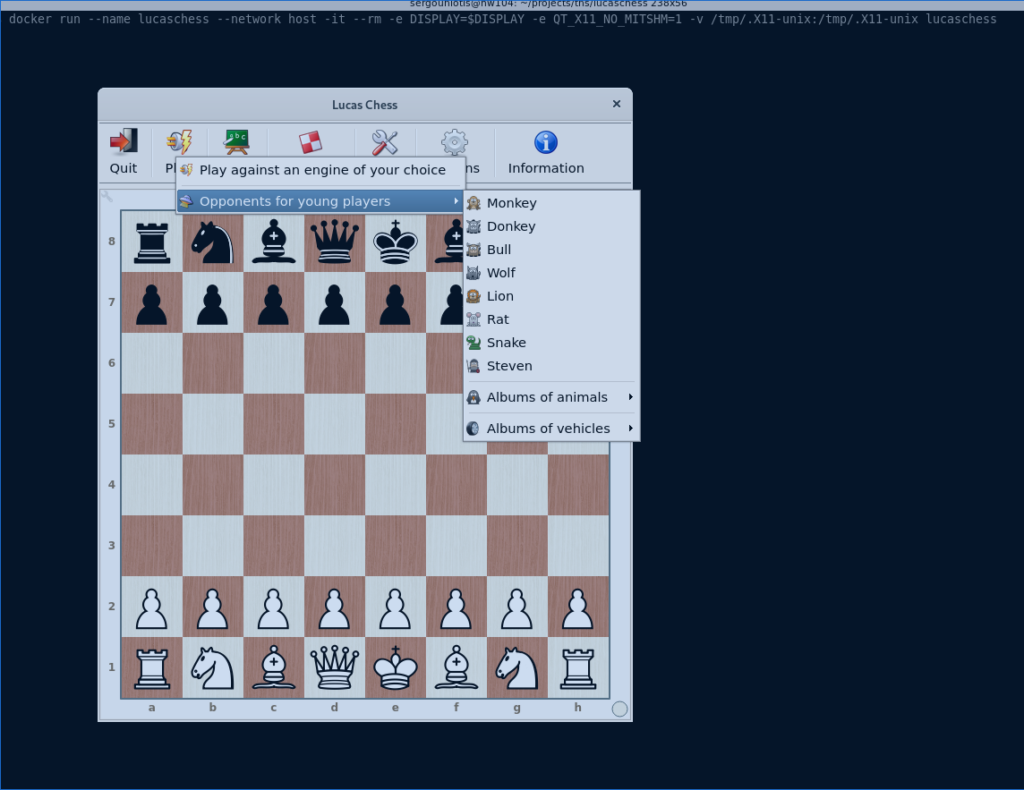Image resolution: width=1024 pixels, height=790 pixels.
Task: Open the Play lightning icon
Action: (x=179, y=142)
